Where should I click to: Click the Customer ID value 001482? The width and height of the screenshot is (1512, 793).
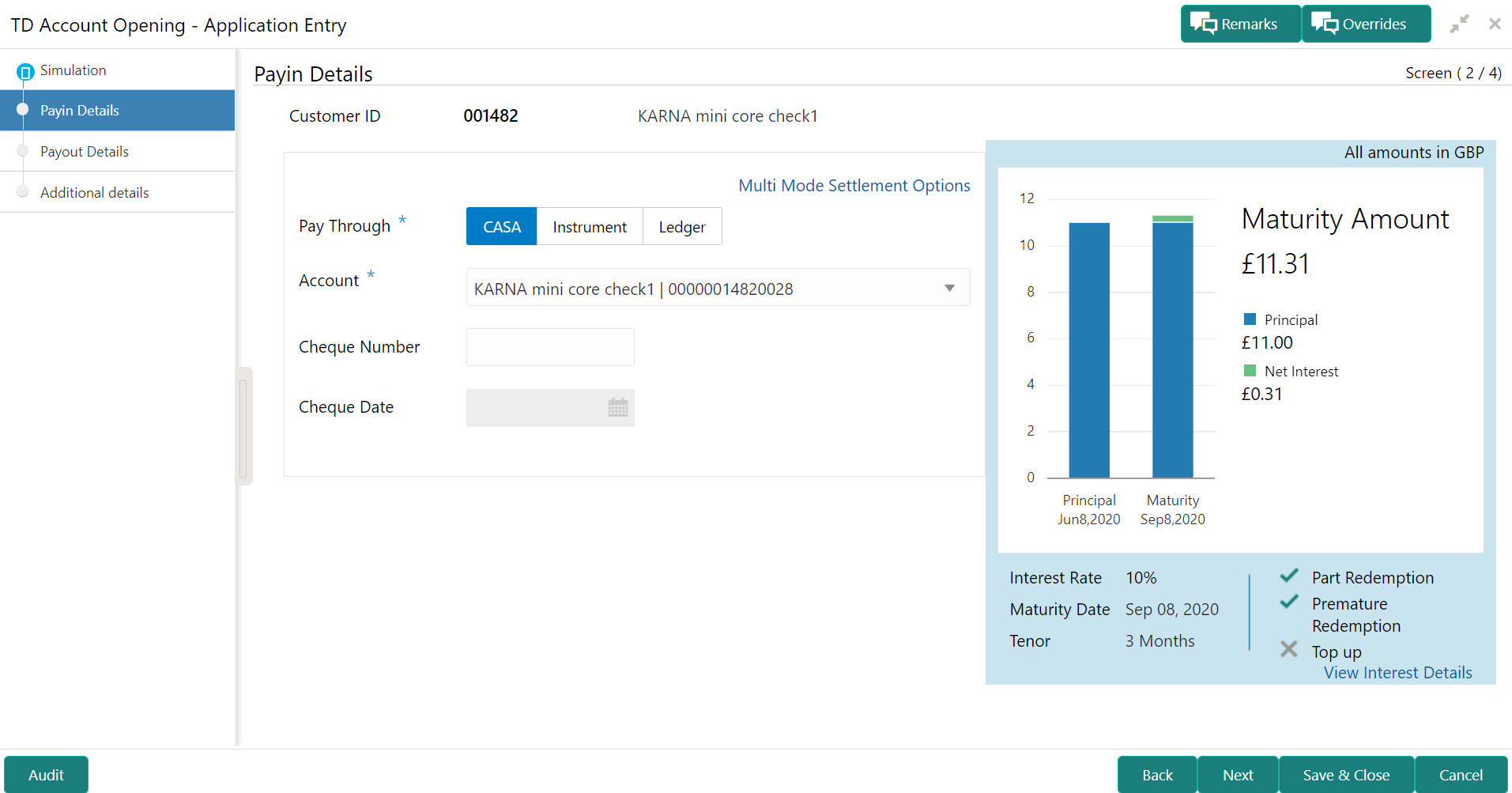coord(491,116)
